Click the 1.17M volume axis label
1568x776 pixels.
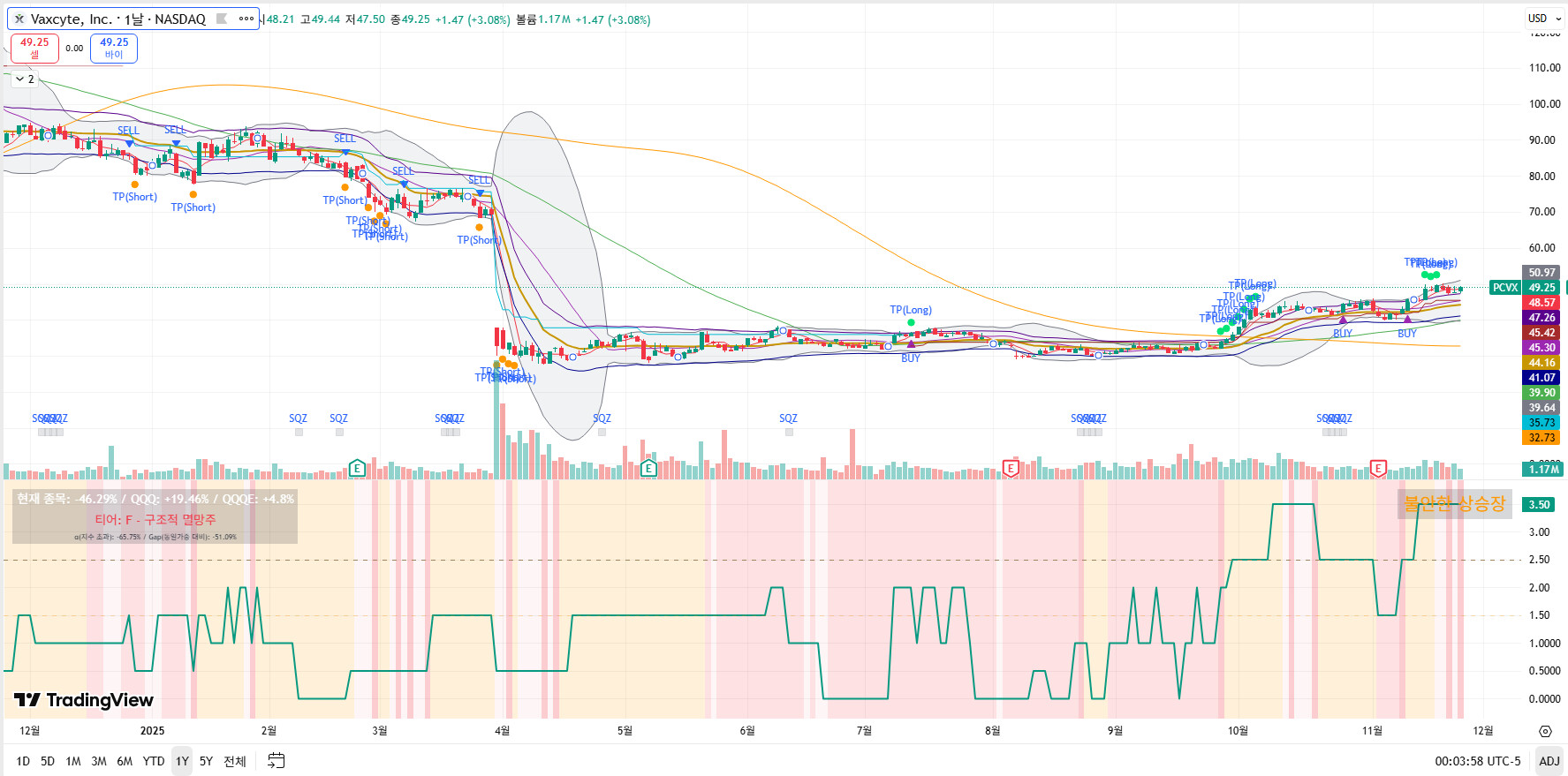(1542, 470)
